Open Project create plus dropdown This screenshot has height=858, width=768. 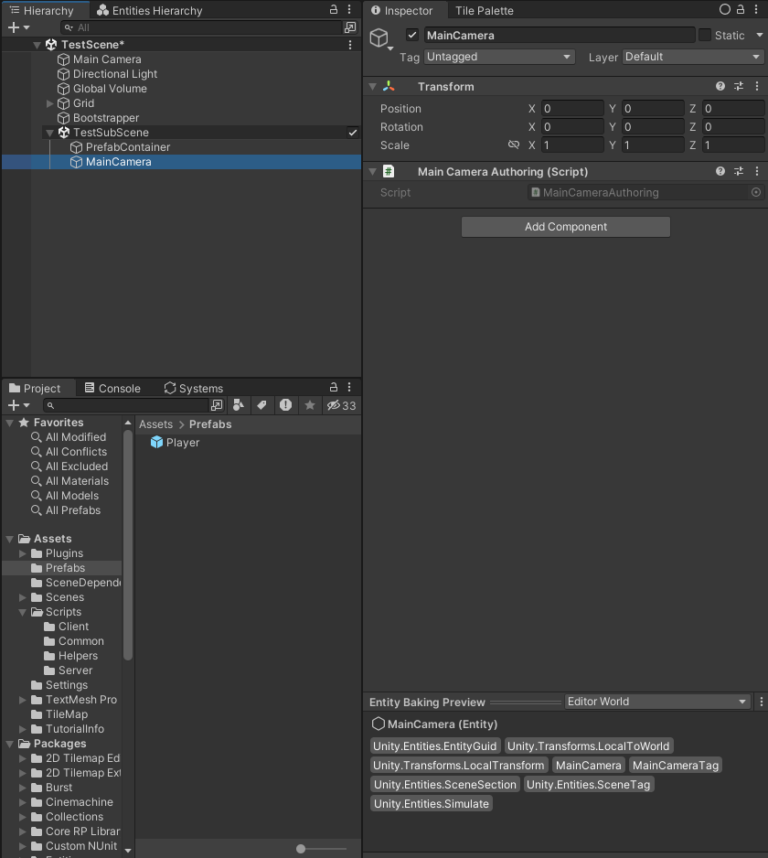[x=18, y=405]
